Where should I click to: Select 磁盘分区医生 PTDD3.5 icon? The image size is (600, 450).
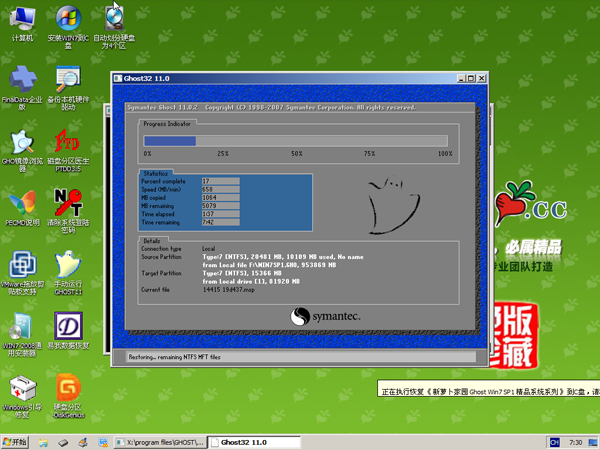[68, 150]
